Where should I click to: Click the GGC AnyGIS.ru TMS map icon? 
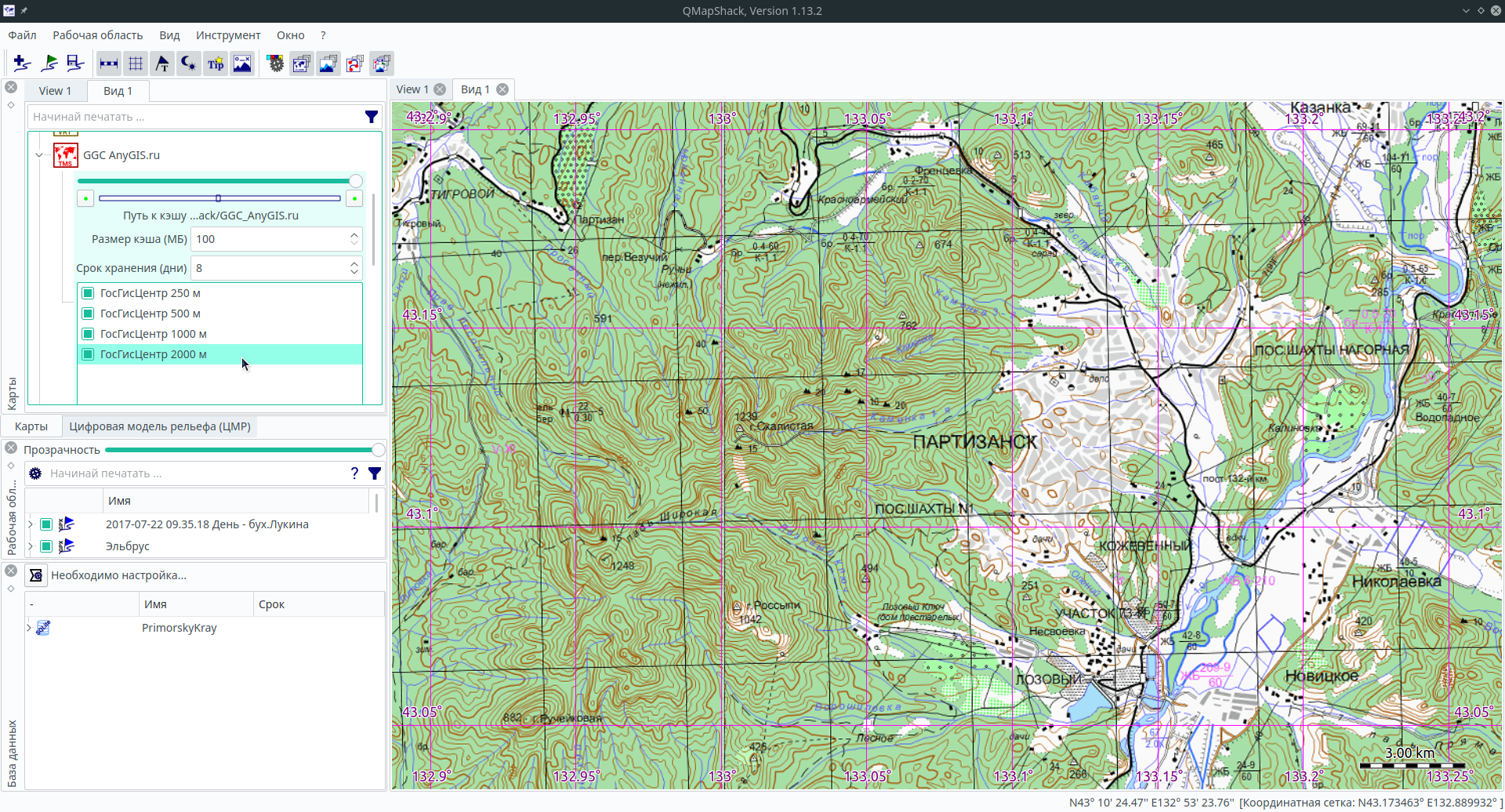65,155
